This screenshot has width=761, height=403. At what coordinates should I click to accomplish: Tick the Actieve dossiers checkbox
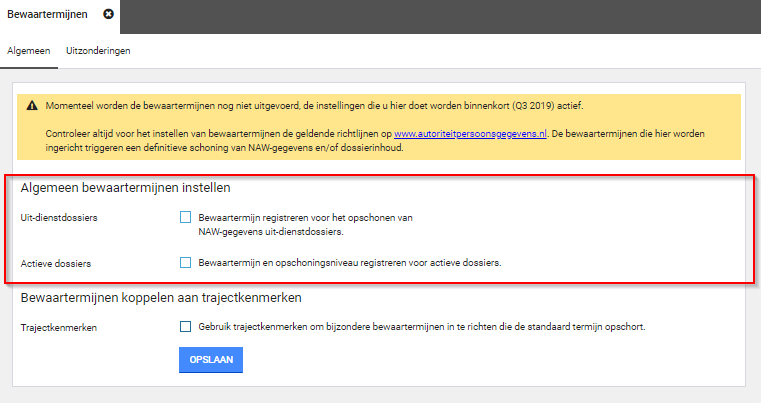point(185,263)
